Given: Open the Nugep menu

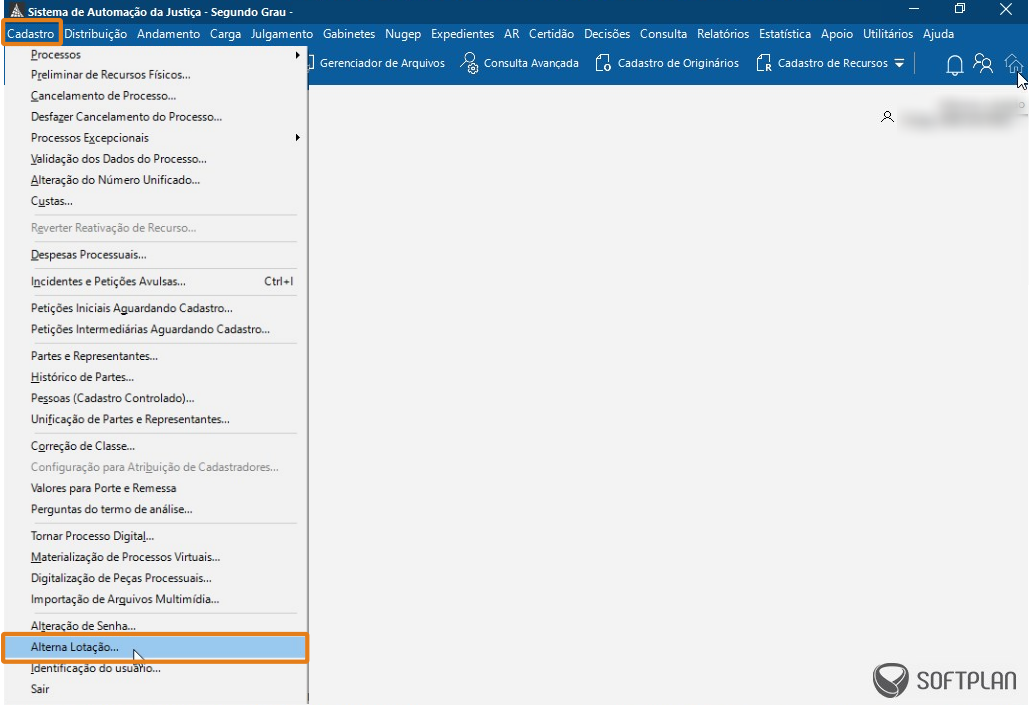Looking at the screenshot, I should (403, 33).
